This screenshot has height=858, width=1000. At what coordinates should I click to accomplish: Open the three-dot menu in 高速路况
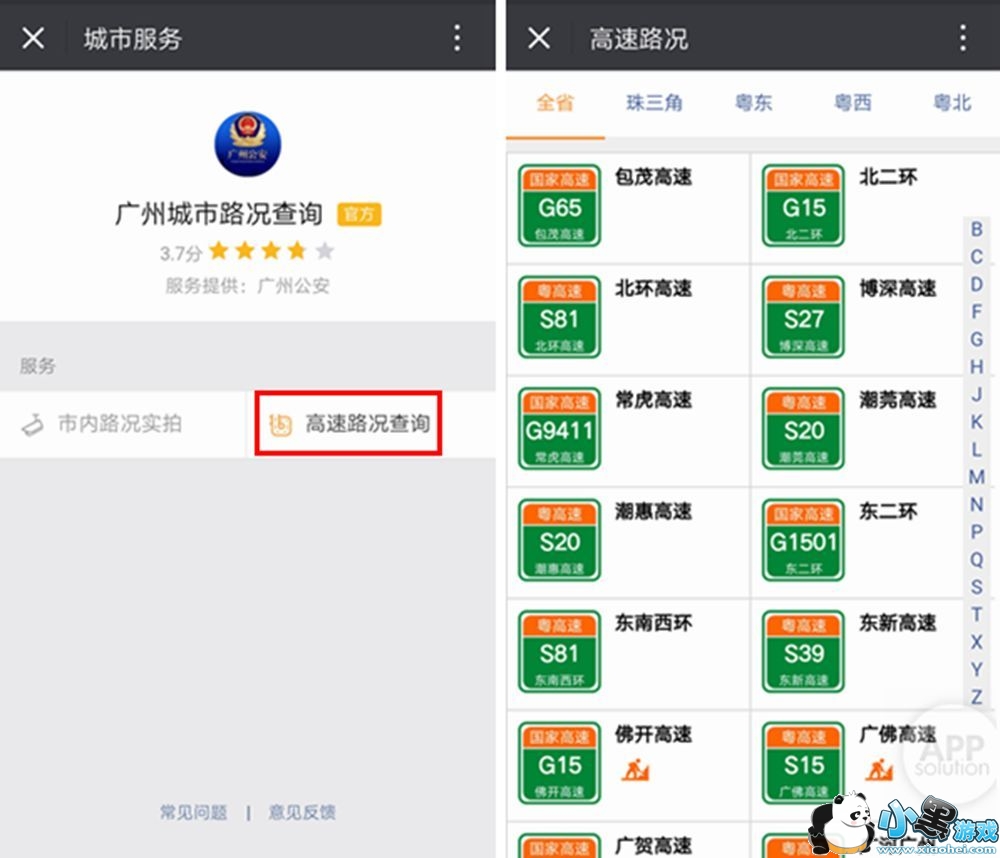(x=962, y=38)
